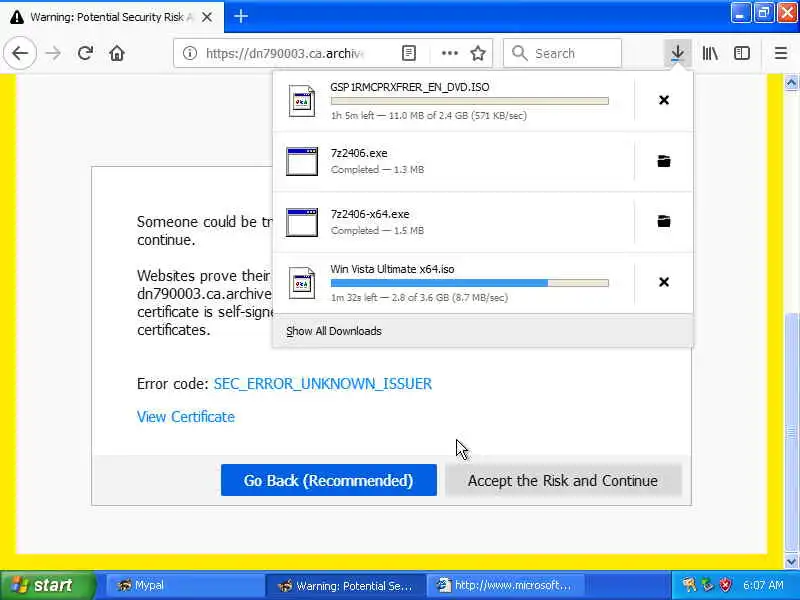This screenshot has width=800, height=600.
Task: Click the View Certificate link
Action: [x=186, y=417]
